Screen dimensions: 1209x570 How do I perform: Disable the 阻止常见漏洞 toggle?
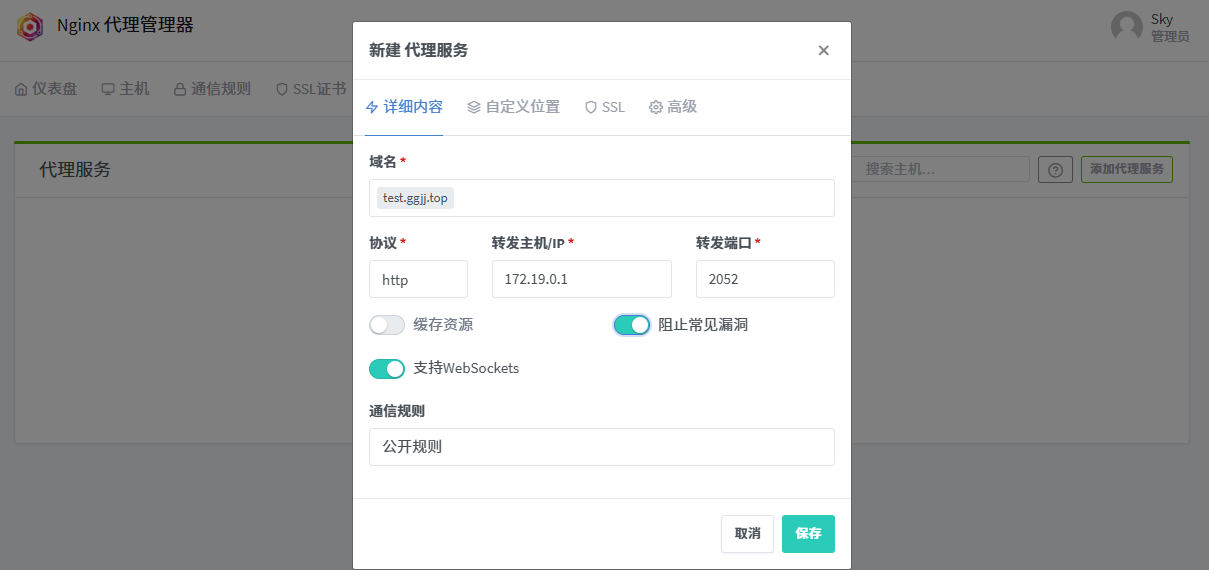click(632, 325)
